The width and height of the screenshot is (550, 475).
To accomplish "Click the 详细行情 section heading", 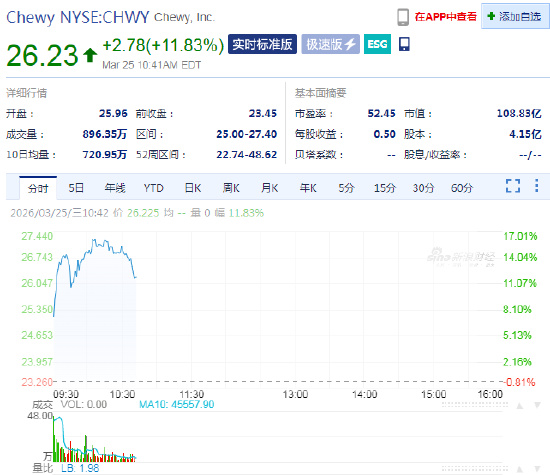I will [27, 93].
